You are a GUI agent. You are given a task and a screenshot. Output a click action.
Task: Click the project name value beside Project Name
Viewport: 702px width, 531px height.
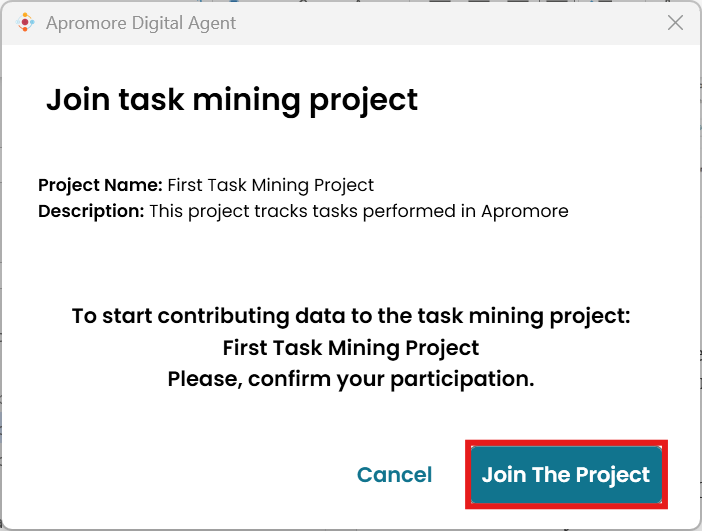coord(270,185)
